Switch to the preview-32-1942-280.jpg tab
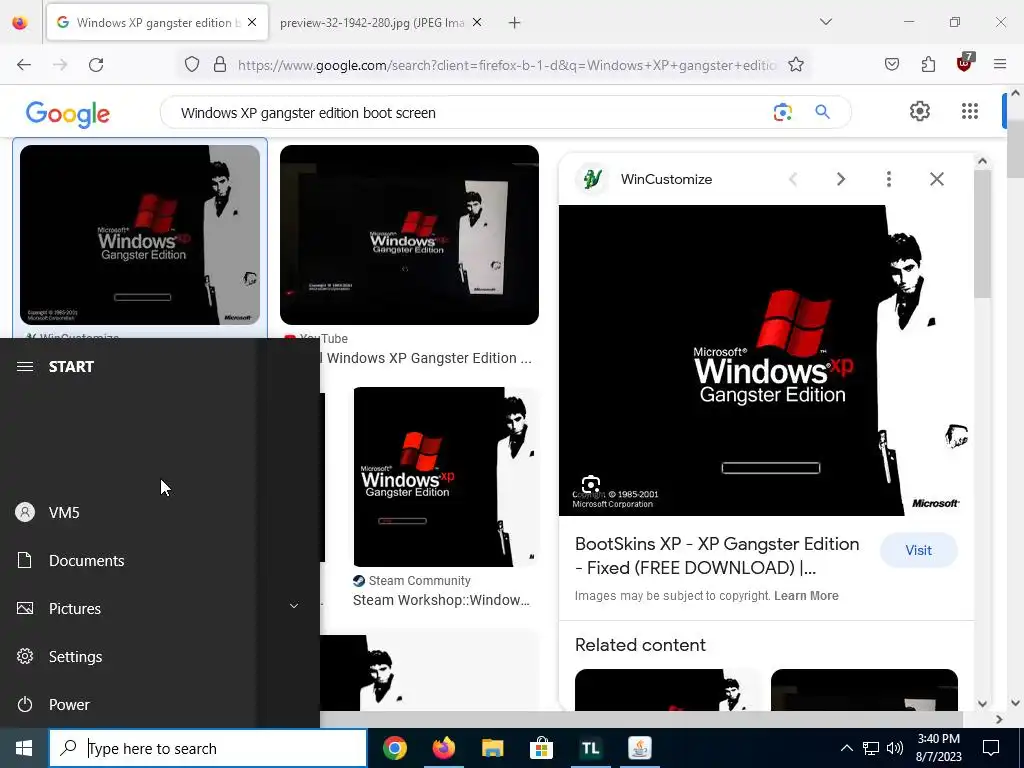1024x768 pixels. (x=371, y=22)
